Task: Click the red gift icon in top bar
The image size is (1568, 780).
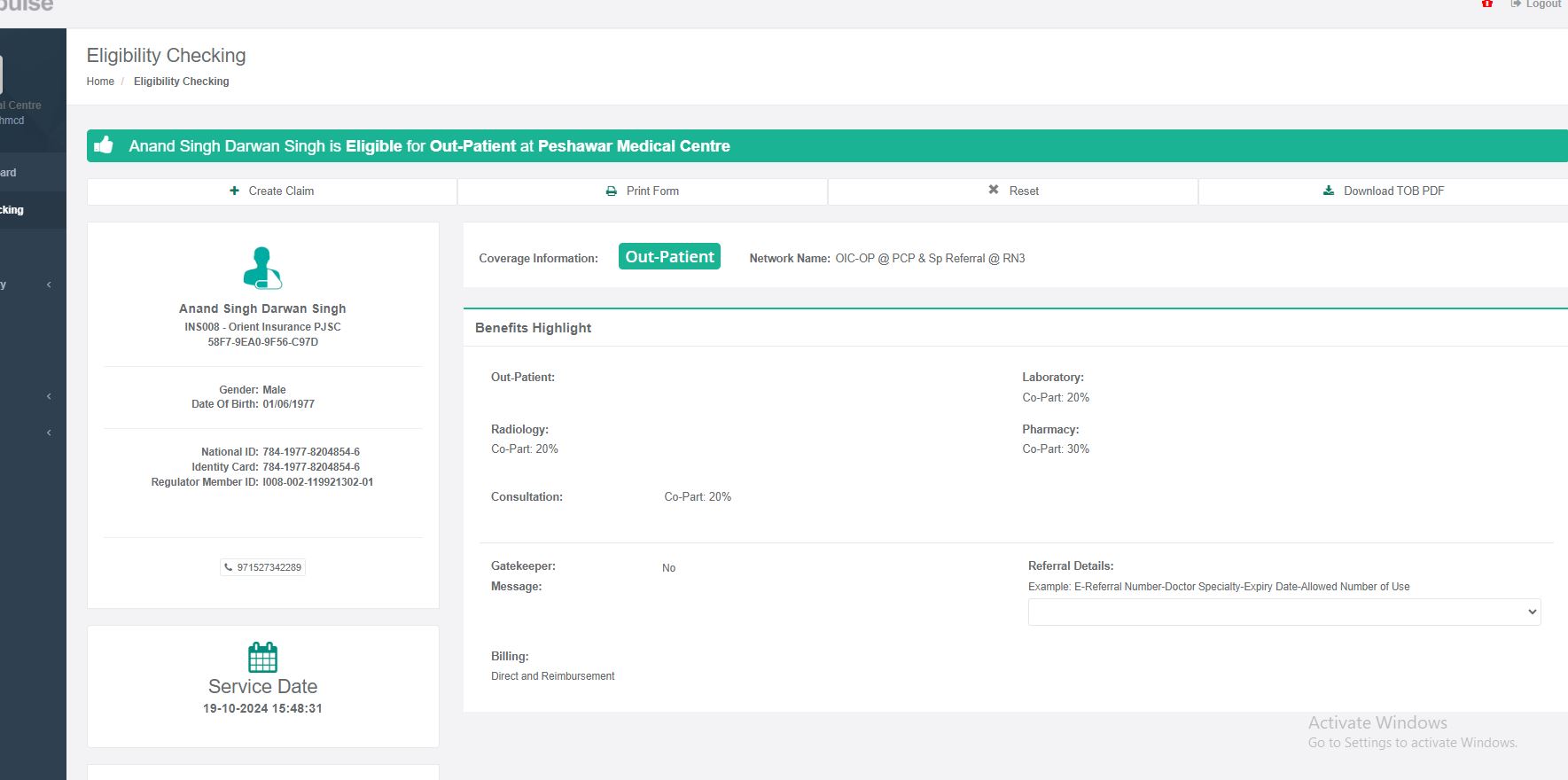Action: [1487, 4]
